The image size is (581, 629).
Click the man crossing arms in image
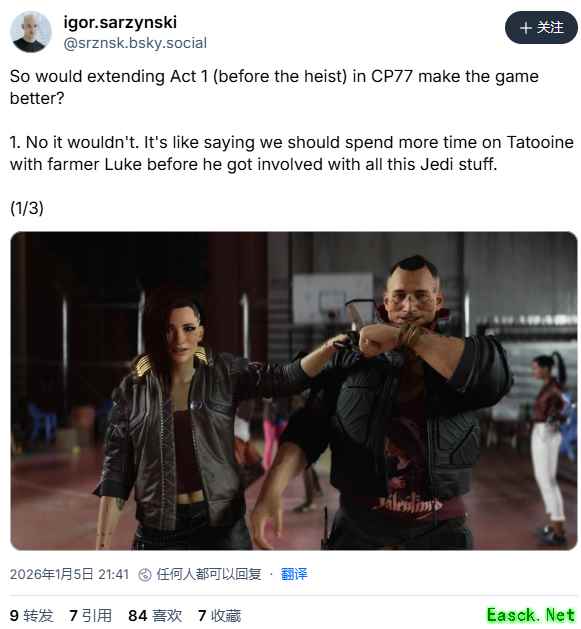click(397, 401)
